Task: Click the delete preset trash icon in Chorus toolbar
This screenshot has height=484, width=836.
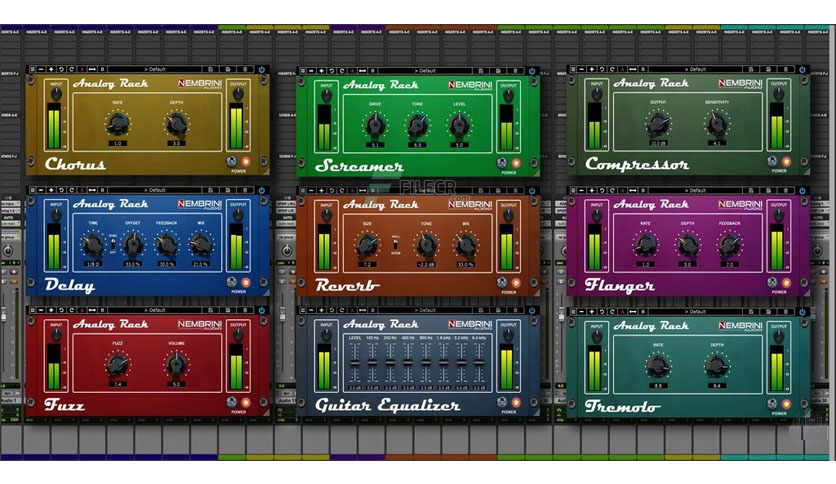Action: pyautogui.click(x=245, y=69)
